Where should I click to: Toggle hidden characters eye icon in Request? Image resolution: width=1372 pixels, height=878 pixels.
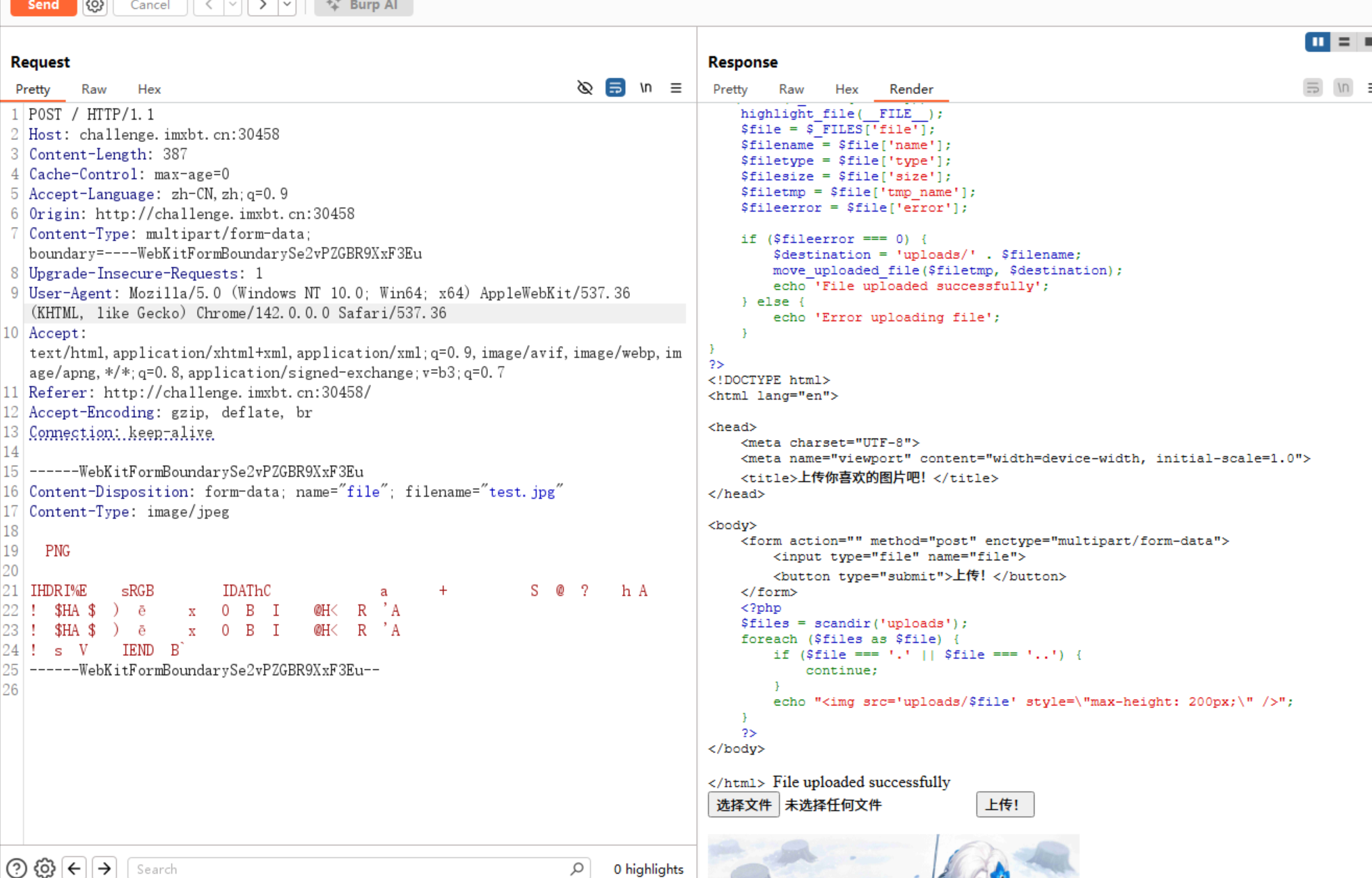pos(585,88)
